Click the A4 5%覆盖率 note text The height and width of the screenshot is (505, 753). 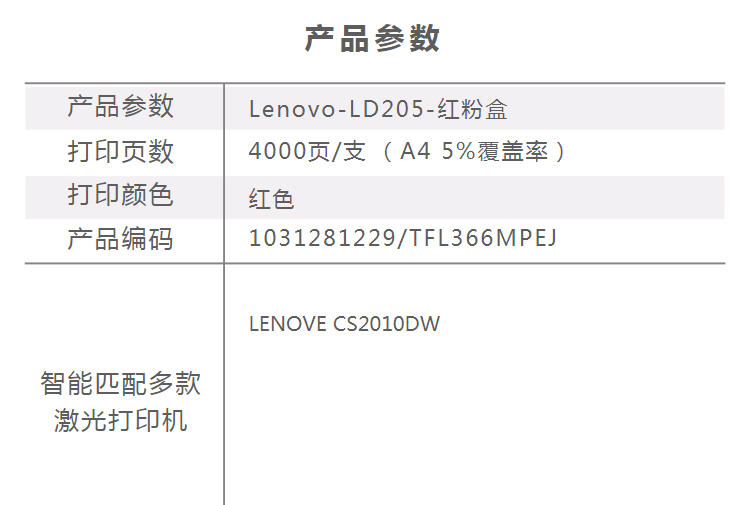[x=474, y=152]
